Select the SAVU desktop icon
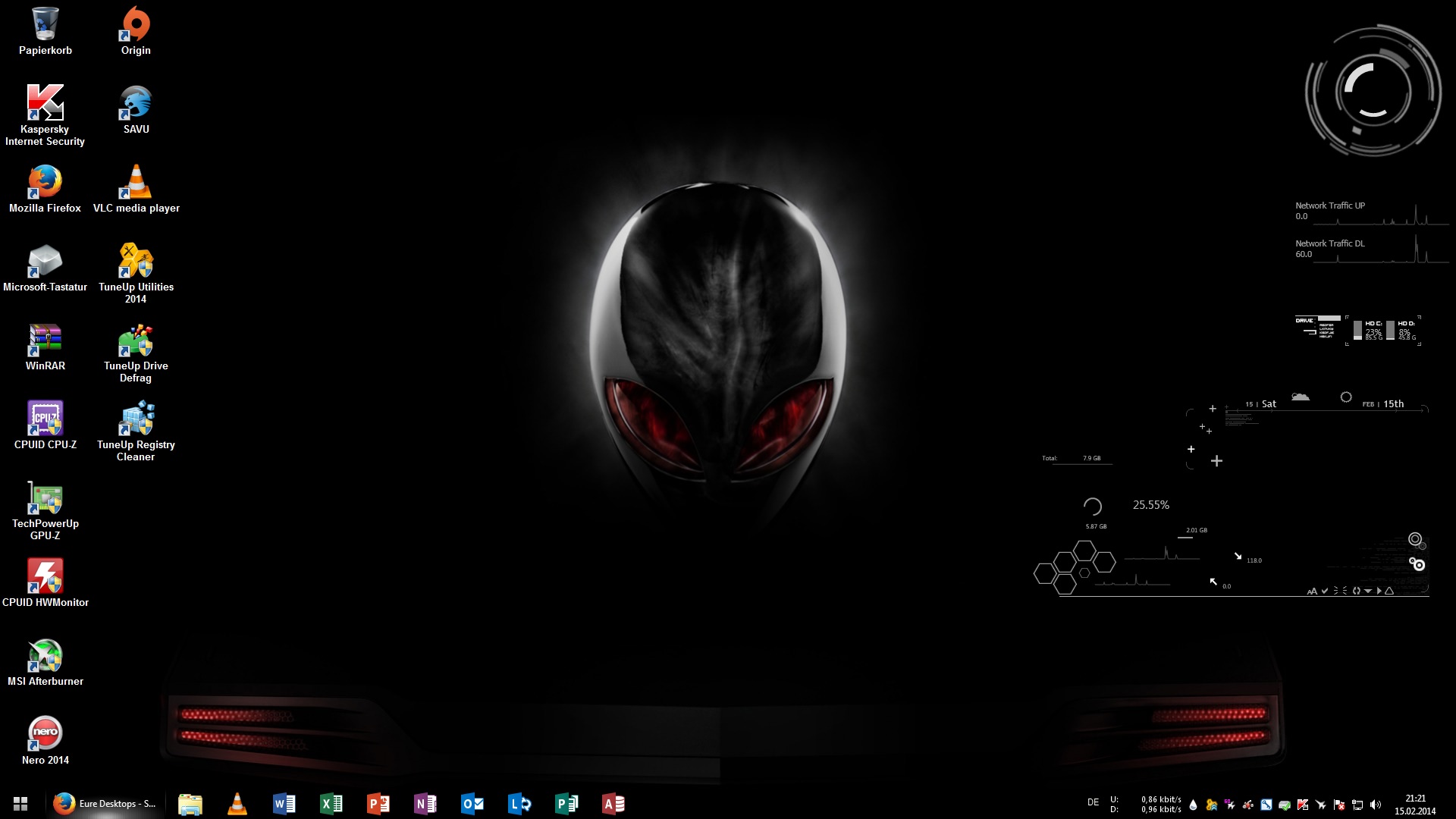The width and height of the screenshot is (1456, 819). pyautogui.click(x=136, y=111)
